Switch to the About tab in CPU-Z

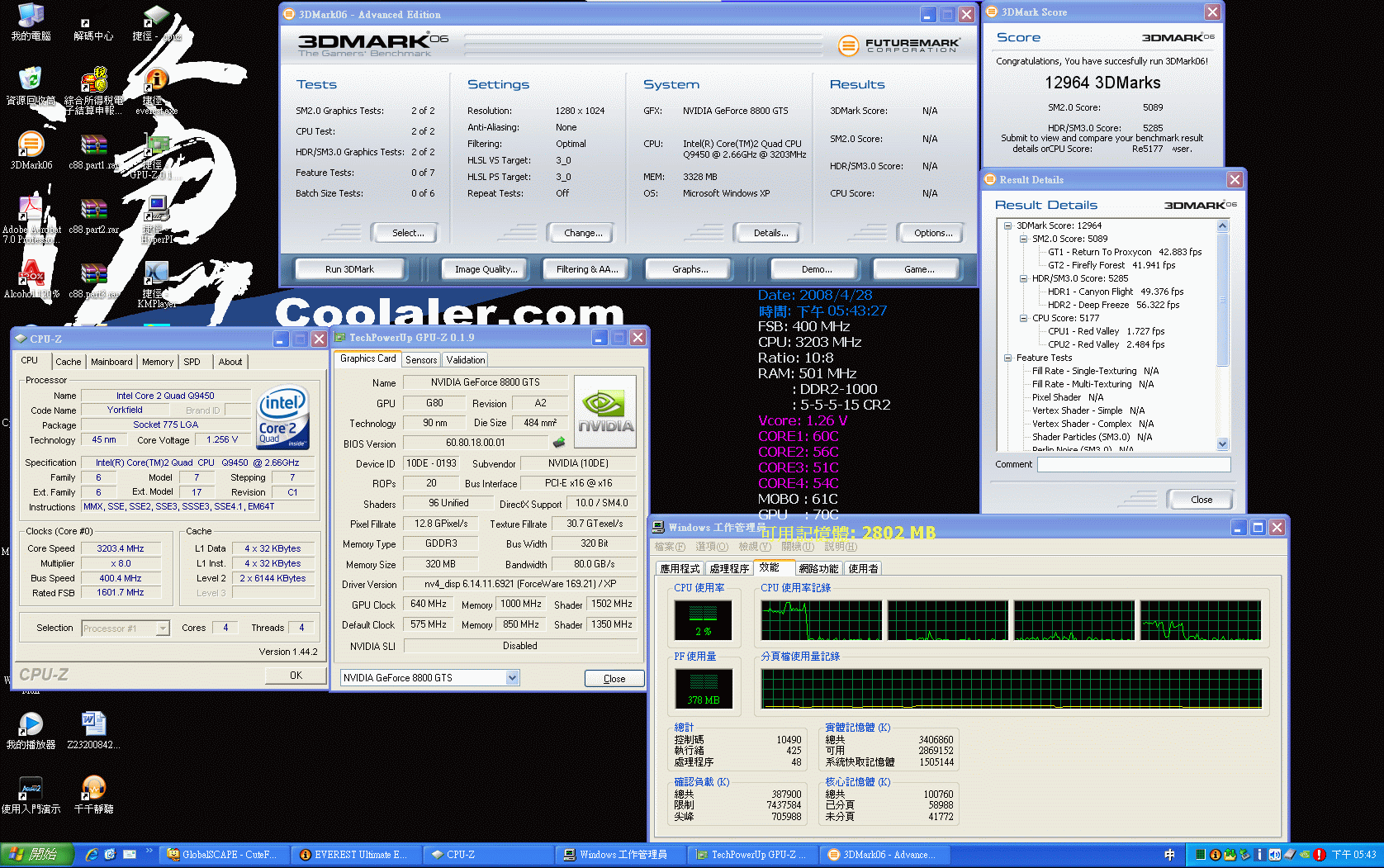pos(230,362)
